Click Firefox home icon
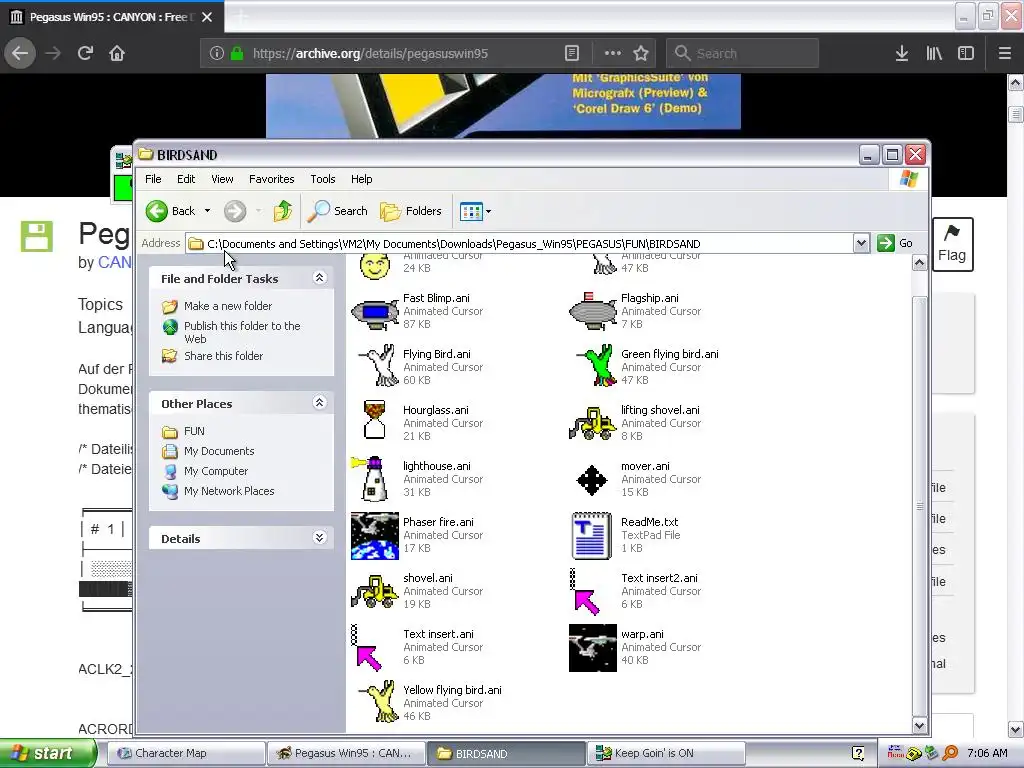The image size is (1024, 768). pyautogui.click(x=117, y=53)
